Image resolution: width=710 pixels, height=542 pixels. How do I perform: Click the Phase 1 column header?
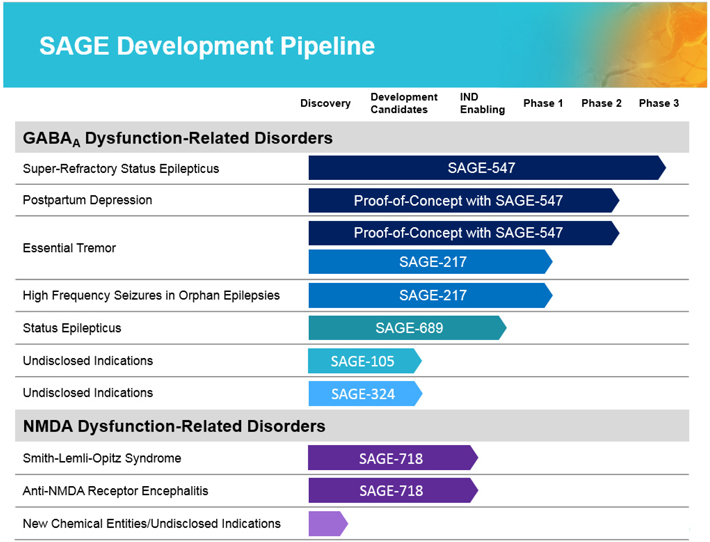(x=543, y=104)
